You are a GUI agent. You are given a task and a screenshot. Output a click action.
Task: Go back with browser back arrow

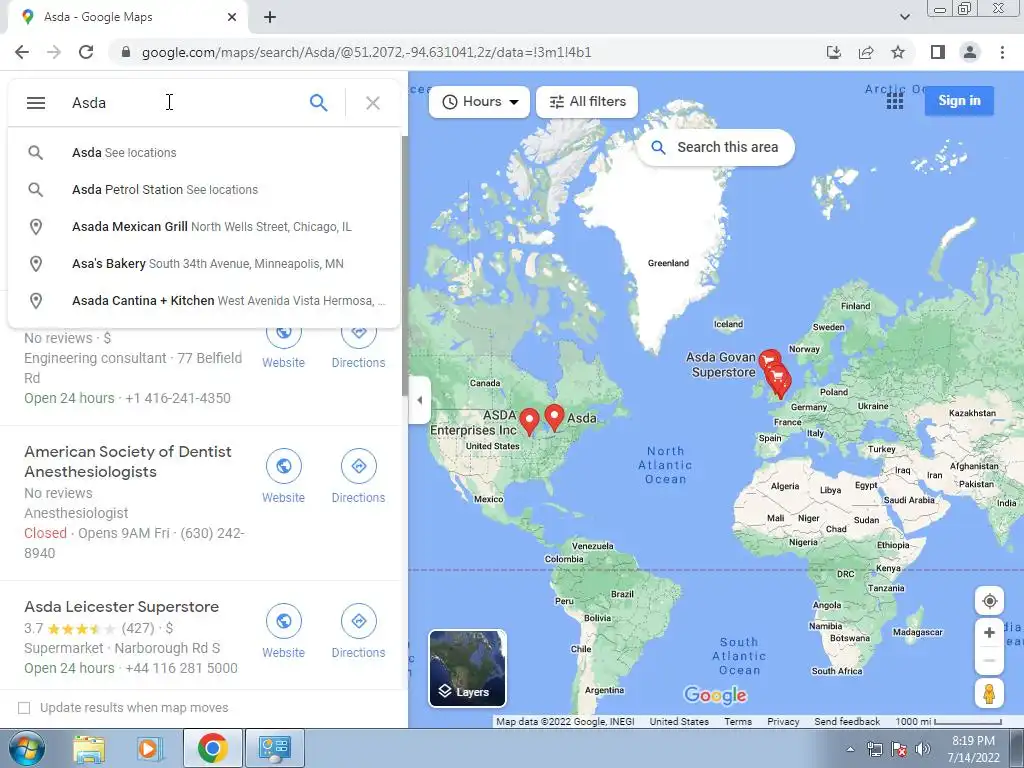pyautogui.click(x=22, y=52)
